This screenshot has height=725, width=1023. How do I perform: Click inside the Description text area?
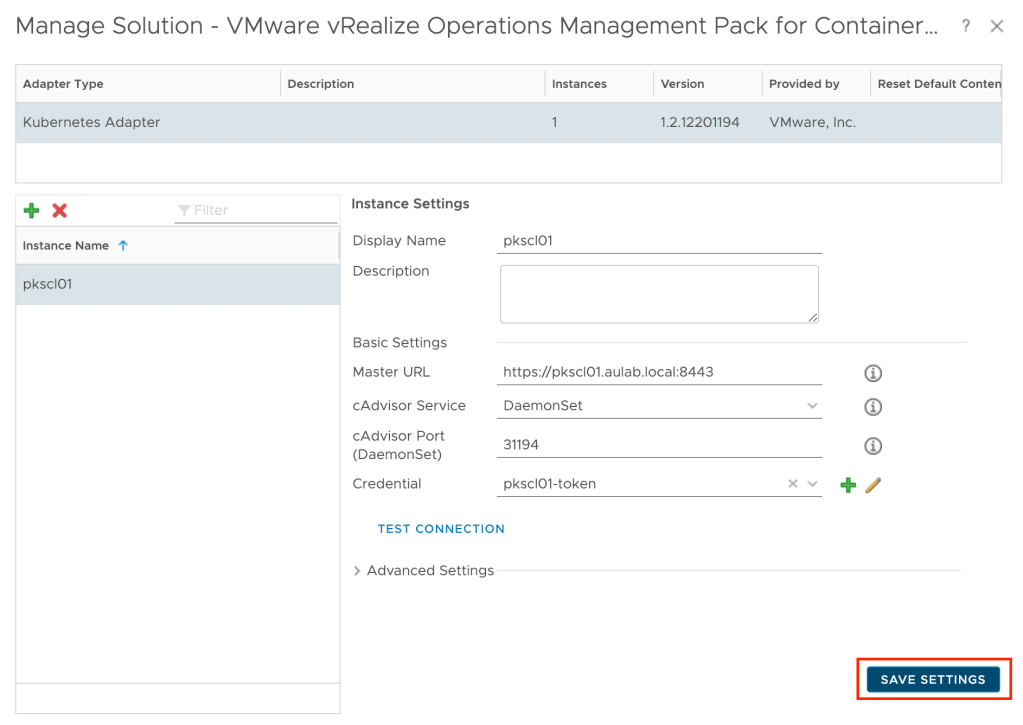click(x=658, y=293)
